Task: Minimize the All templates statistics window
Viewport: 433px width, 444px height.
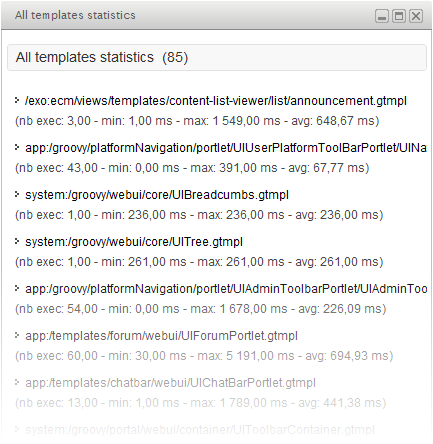Action: (382, 16)
